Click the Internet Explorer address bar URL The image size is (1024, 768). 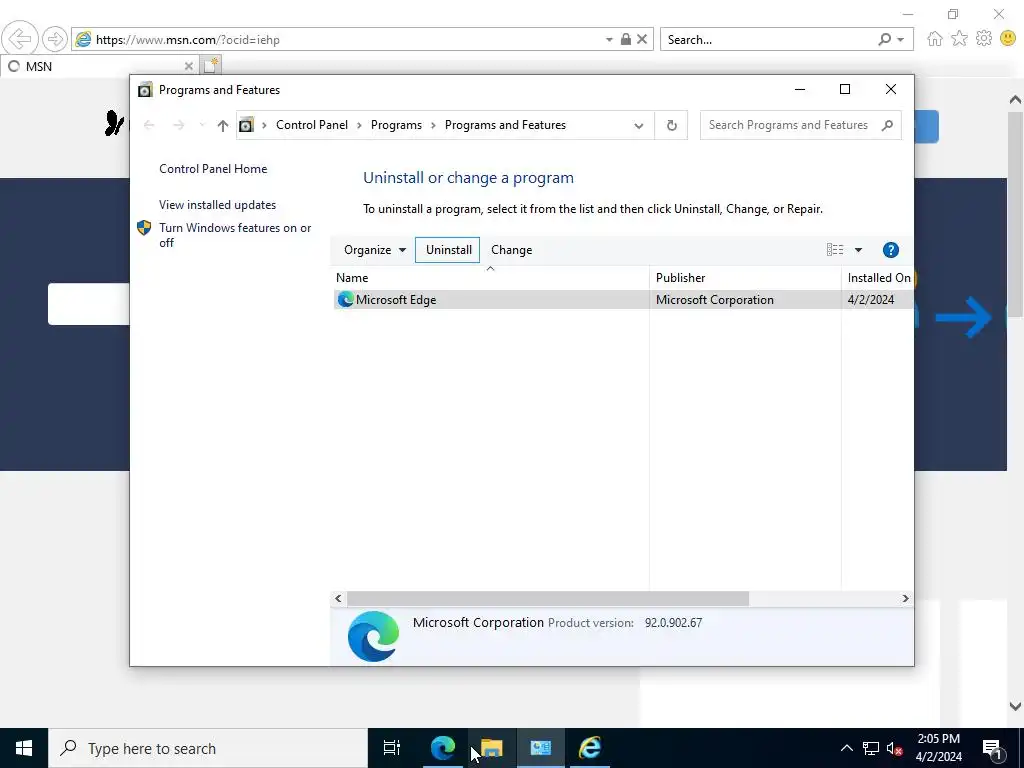pos(188,40)
